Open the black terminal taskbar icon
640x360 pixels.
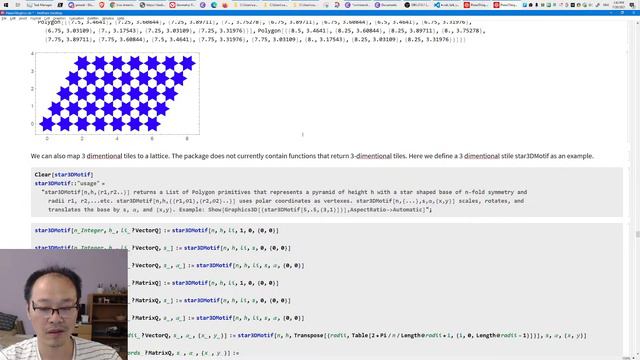point(60,5)
